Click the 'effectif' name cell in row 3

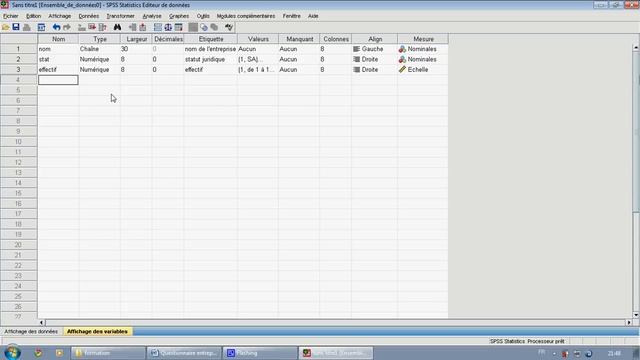pyautogui.click(x=58, y=69)
